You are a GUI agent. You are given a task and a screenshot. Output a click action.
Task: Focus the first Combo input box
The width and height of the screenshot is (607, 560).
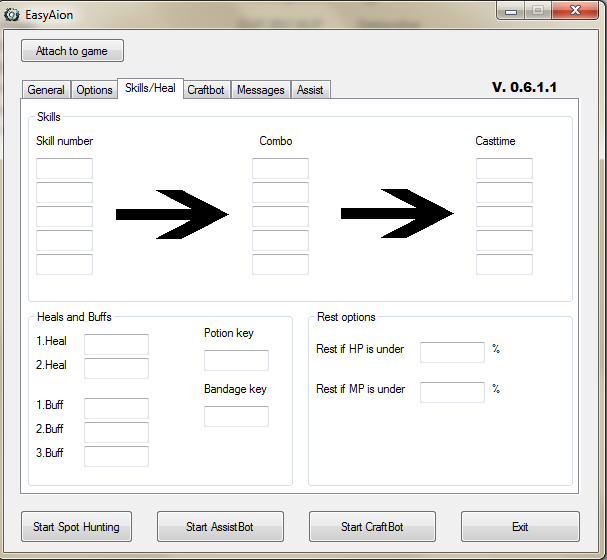(280, 169)
